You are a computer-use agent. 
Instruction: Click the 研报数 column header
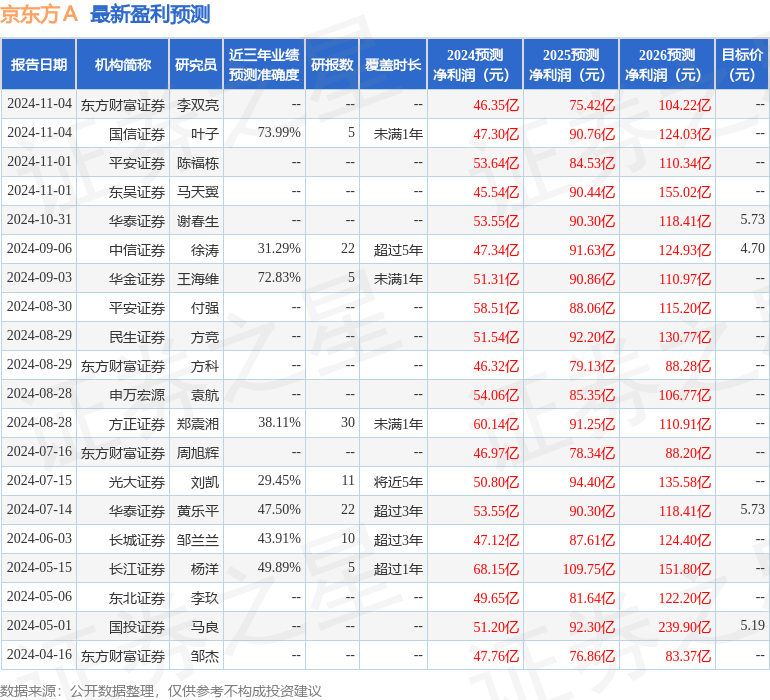(332, 65)
